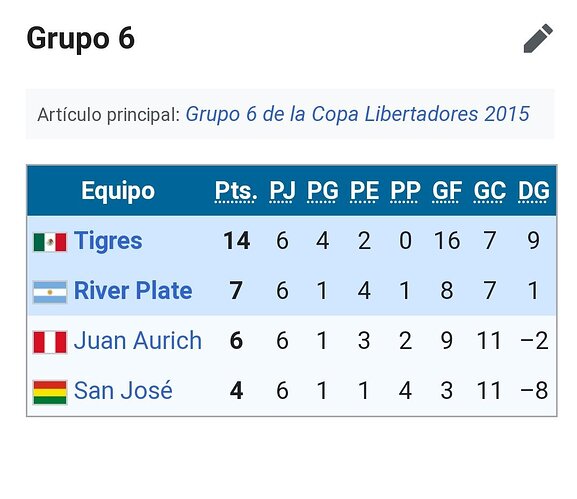Click the GC column header abbreviation
This screenshot has height=499, width=577.
pos(489,191)
